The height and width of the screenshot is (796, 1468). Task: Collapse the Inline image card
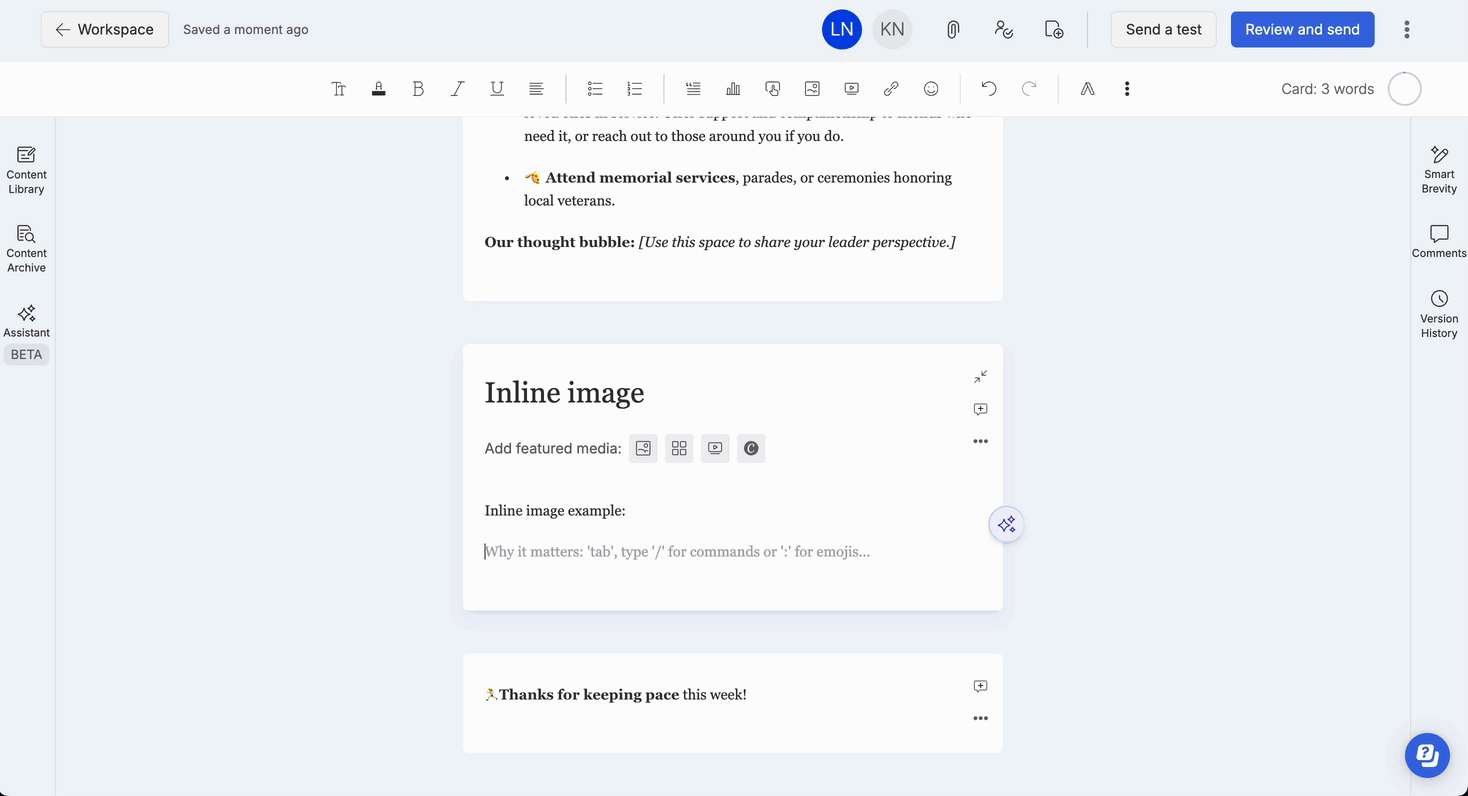(980, 377)
